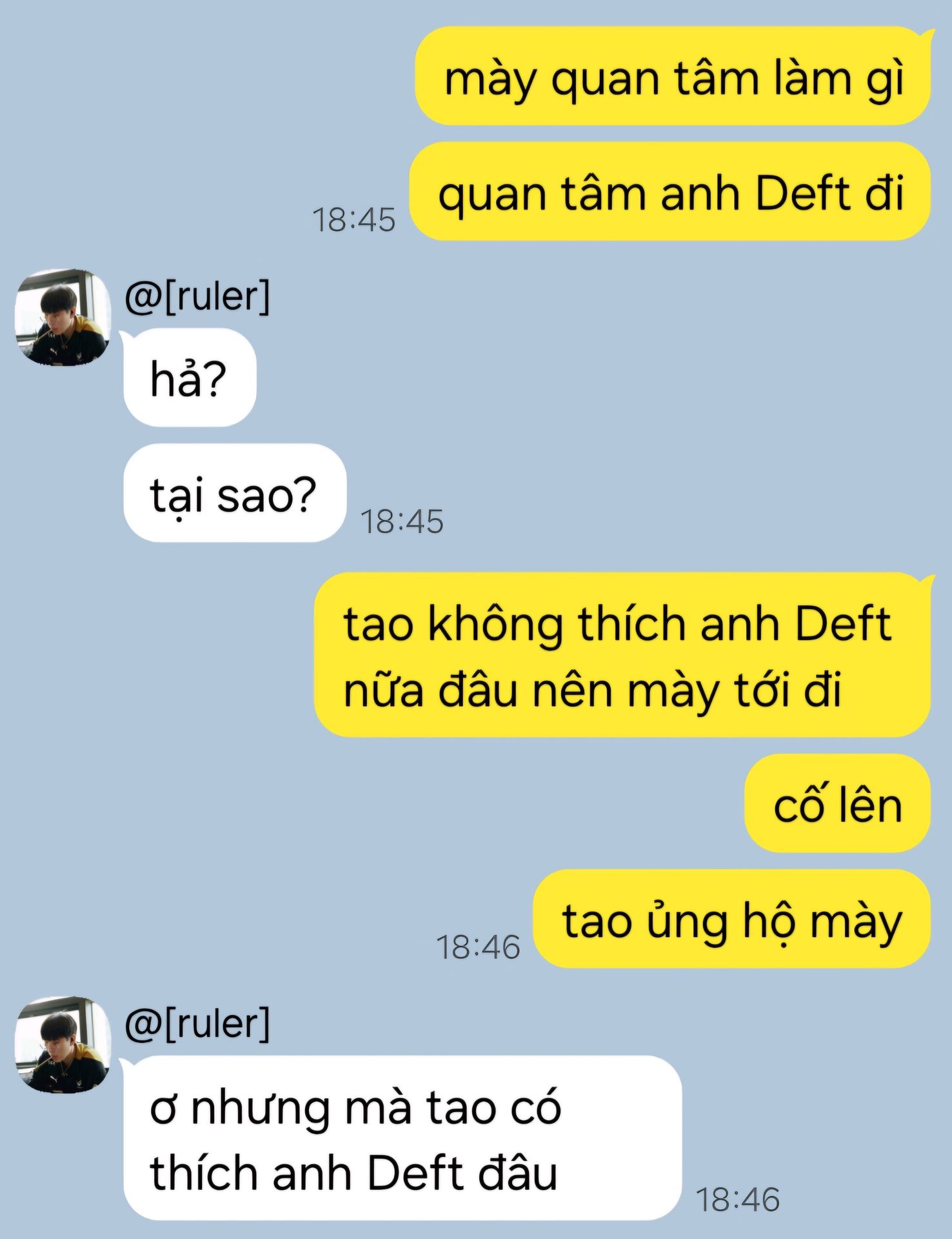The width and height of the screenshot is (952, 1239).
Task: Click the 'tại sao?' message bubble
Action: click(235, 493)
